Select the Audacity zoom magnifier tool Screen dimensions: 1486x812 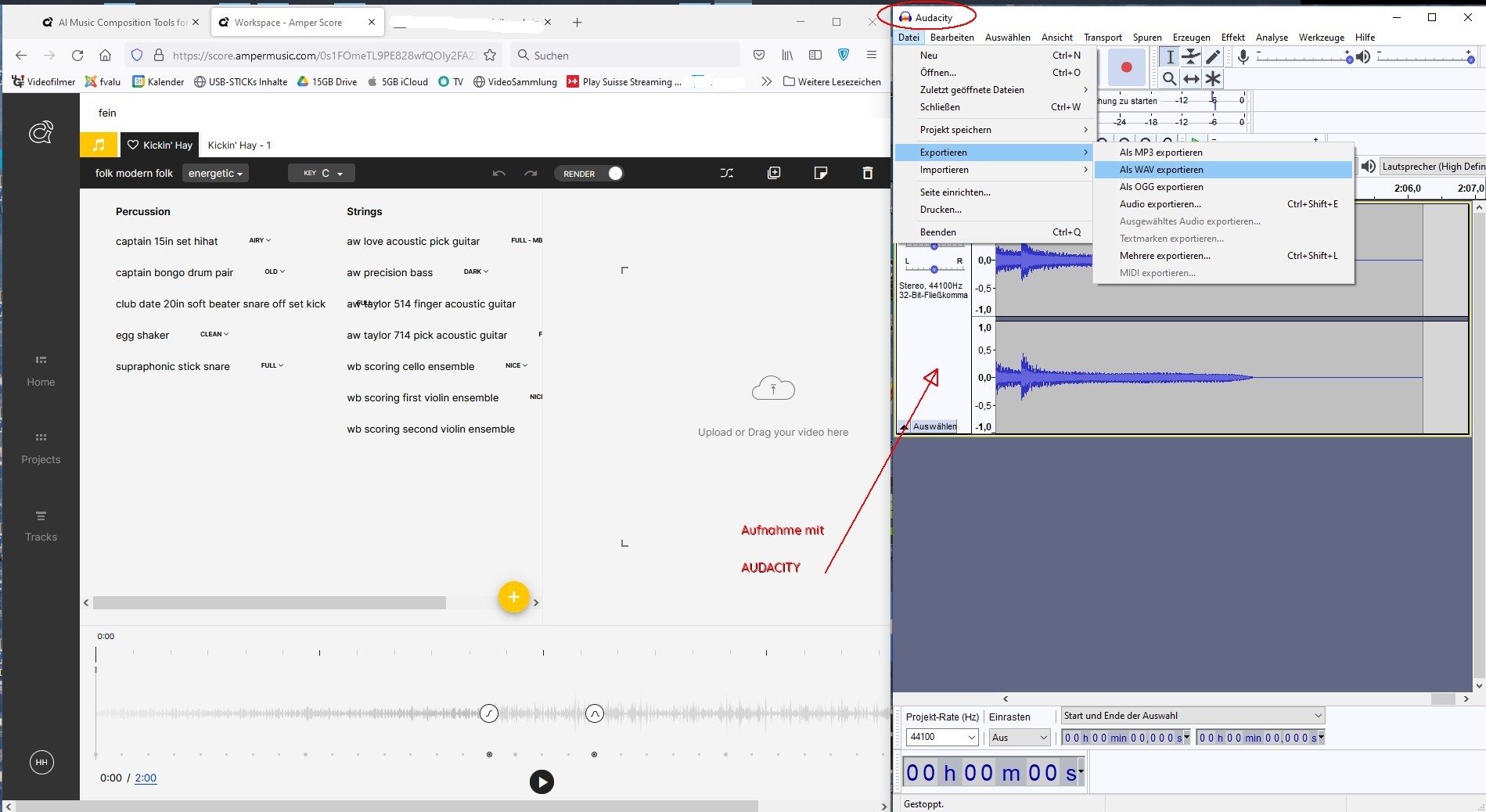point(1169,78)
